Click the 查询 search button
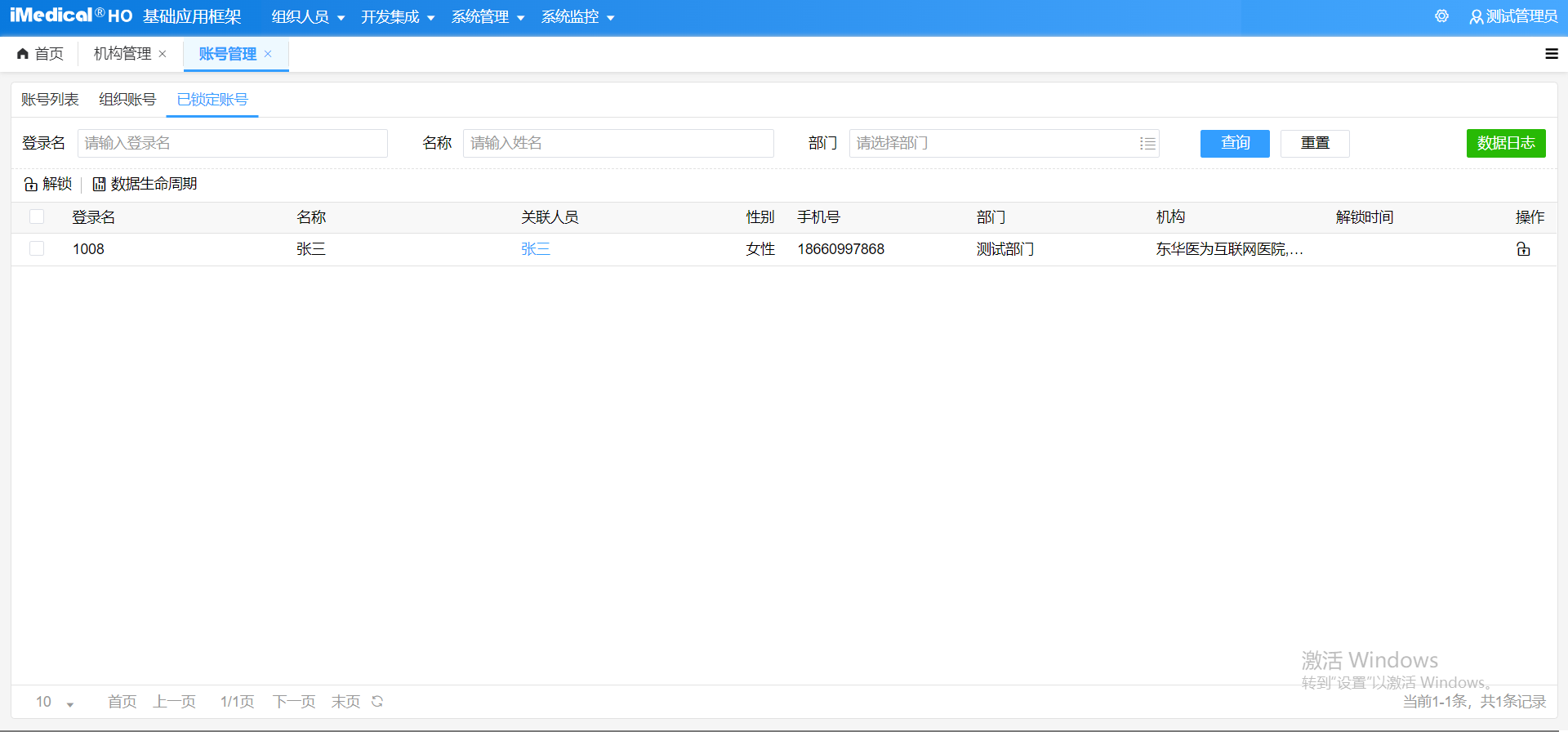 tap(1235, 144)
